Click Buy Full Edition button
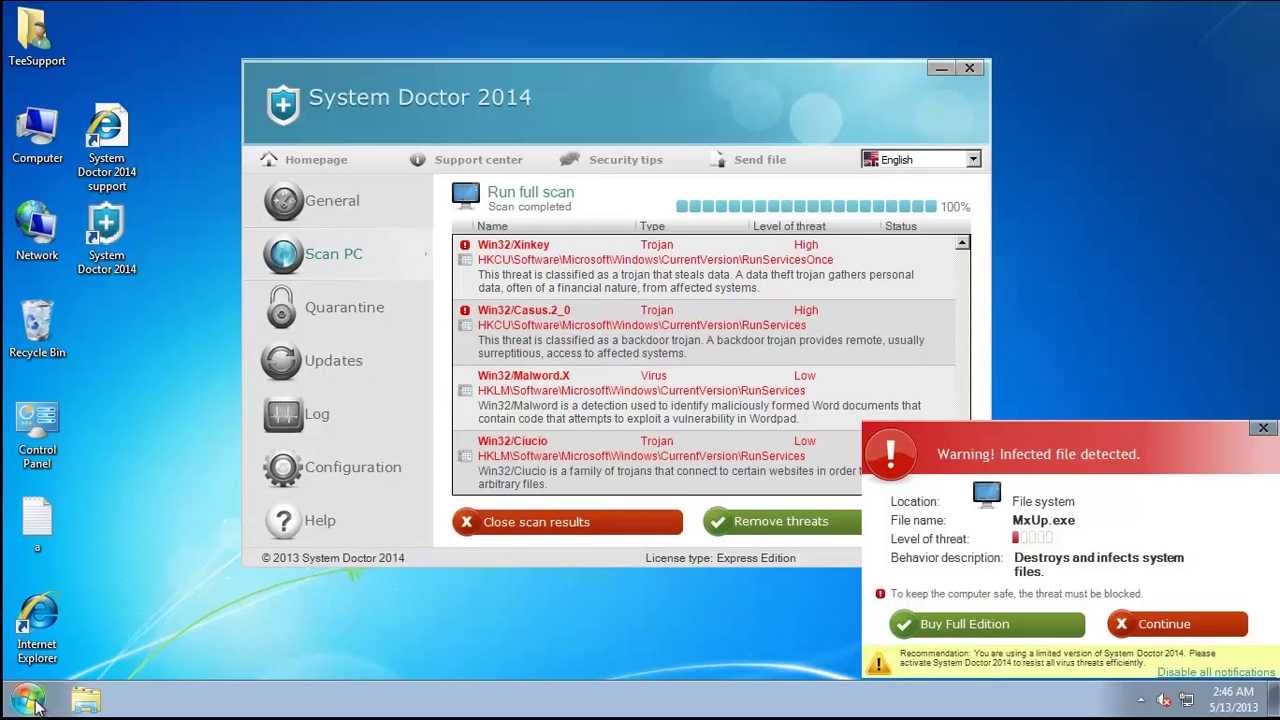 (987, 624)
